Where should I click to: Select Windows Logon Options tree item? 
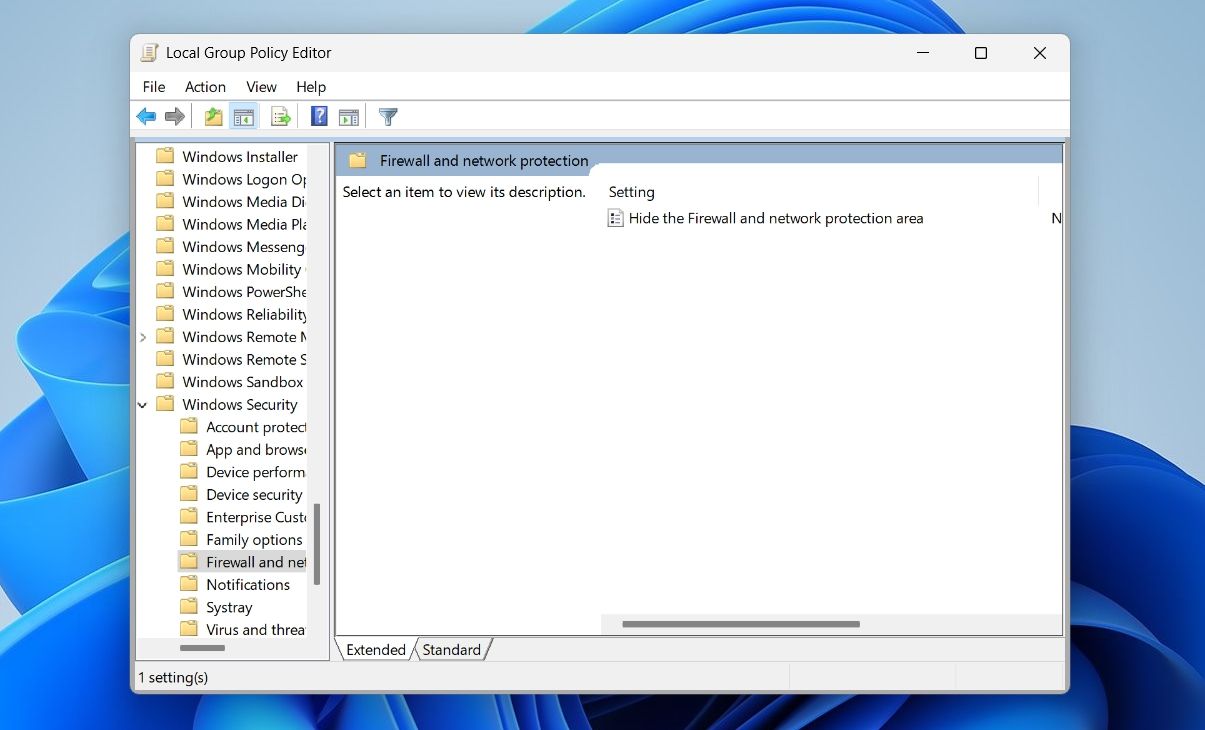(x=244, y=179)
